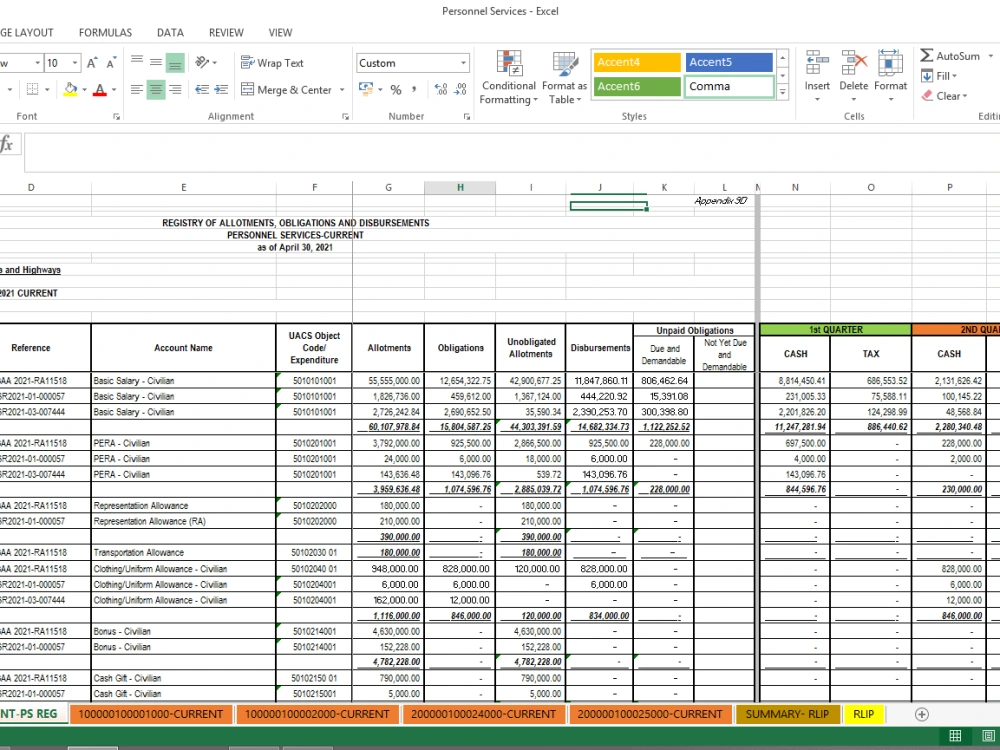Screen dimensions: 1000x750
Task: Apply the Comma cell style
Action: (729, 86)
